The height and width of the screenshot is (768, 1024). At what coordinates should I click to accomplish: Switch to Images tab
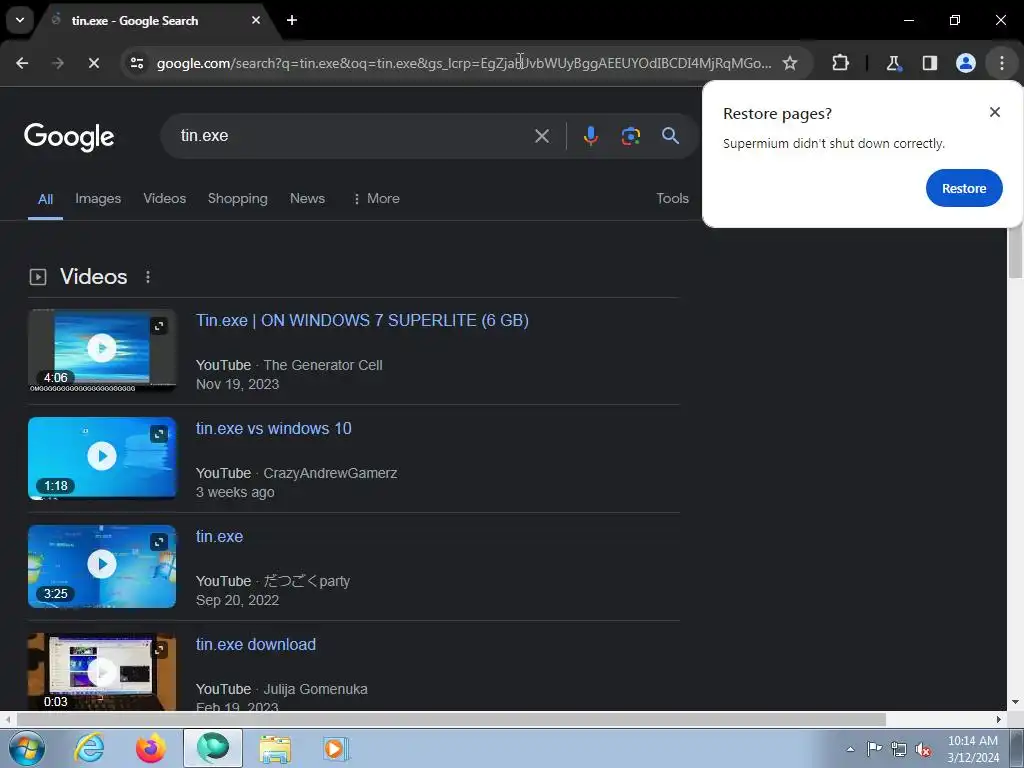pyautogui.click(x=98, y=199)
